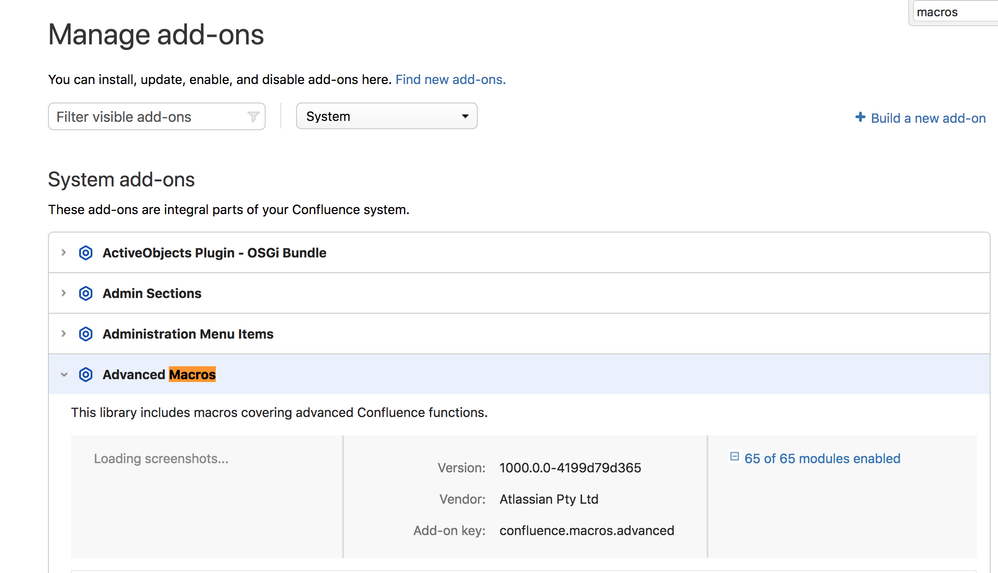Viewport: 998px width, 573px height.
Task: Focus the Filter visible add-ons field
Action: point(157,117)
